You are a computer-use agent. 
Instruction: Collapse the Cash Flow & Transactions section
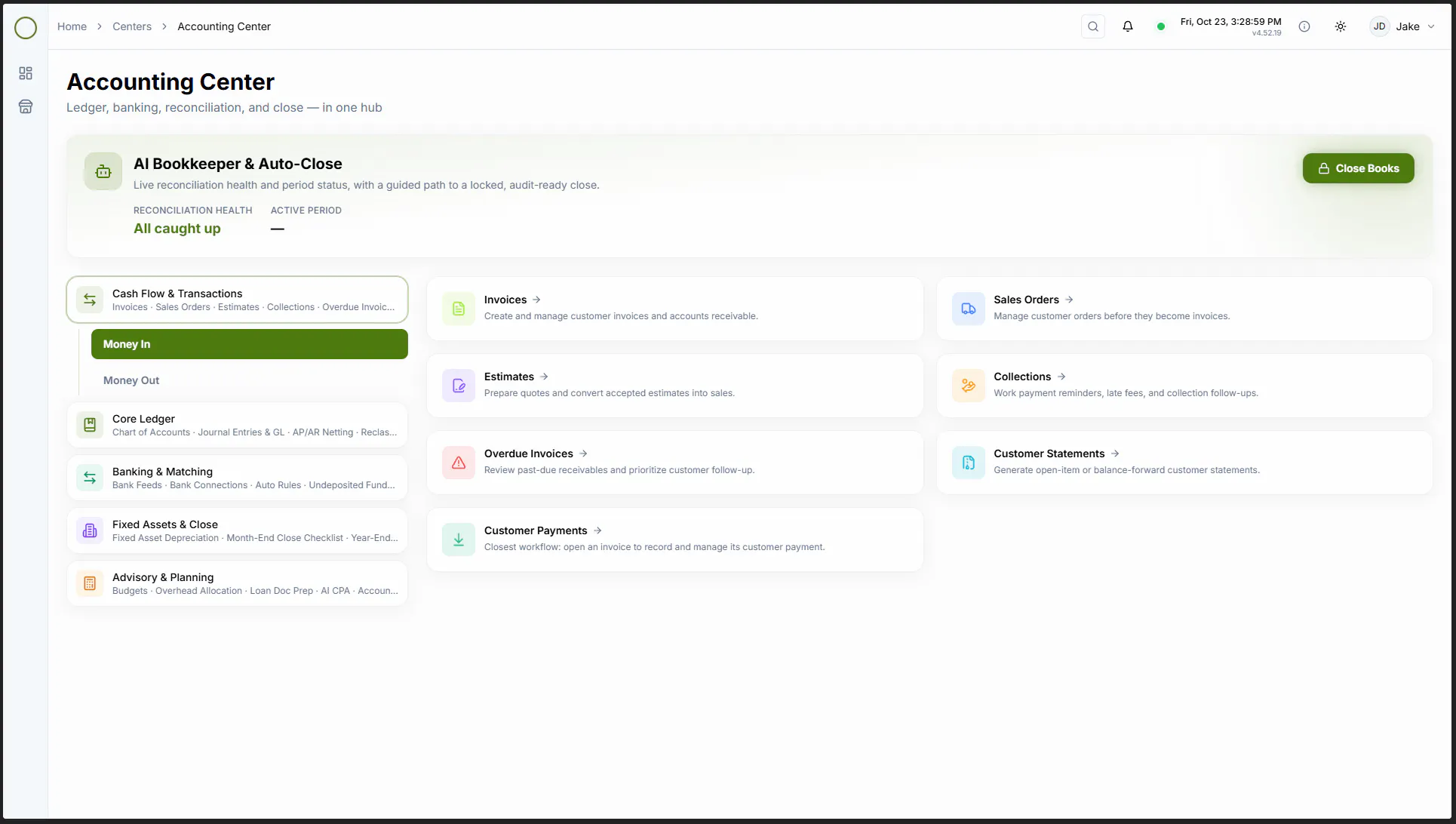[237, 300]
